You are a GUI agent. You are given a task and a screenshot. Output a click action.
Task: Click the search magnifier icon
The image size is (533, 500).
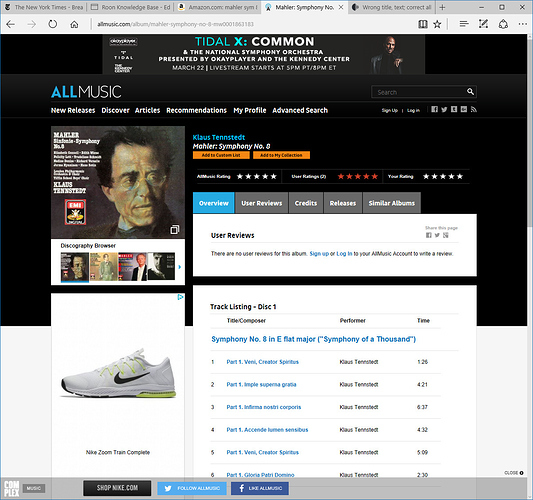tap(470, 91)
